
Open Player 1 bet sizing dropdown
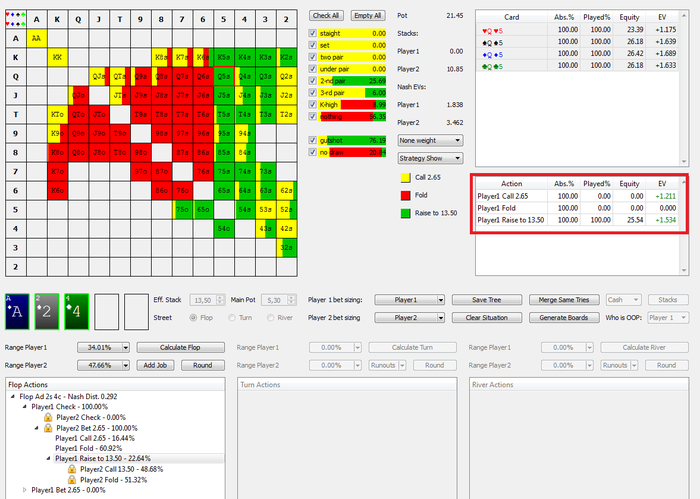click(x=409, y=299)
